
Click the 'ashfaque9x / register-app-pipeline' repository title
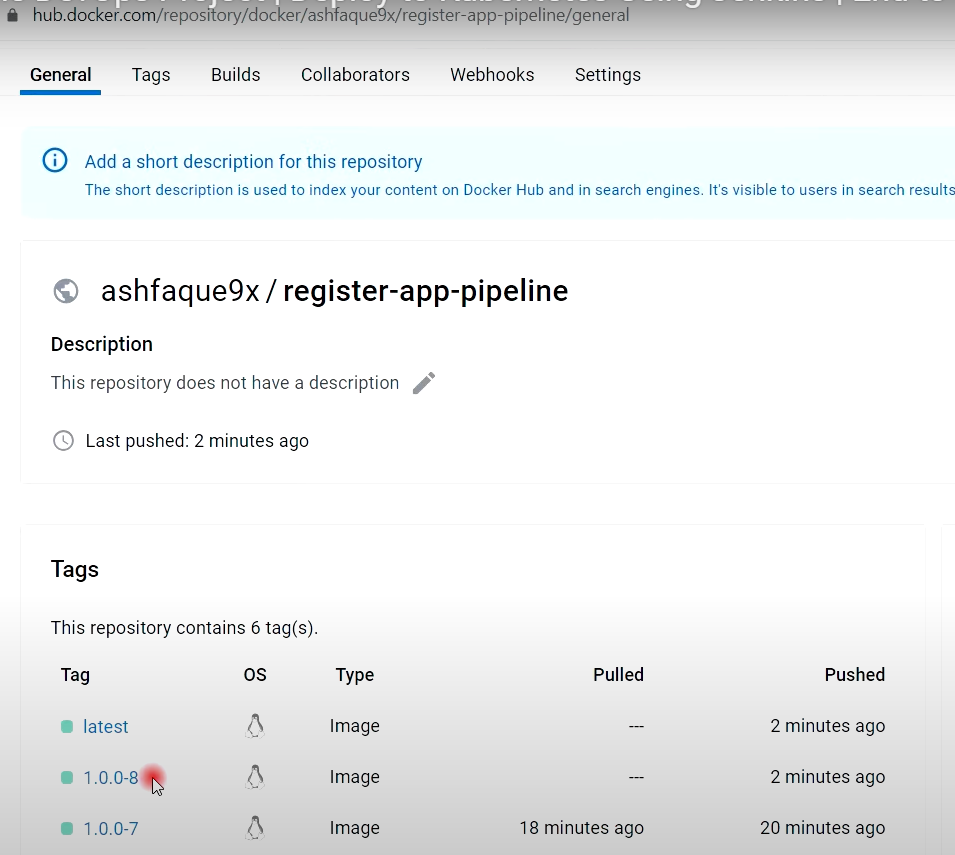coord(334,291)
